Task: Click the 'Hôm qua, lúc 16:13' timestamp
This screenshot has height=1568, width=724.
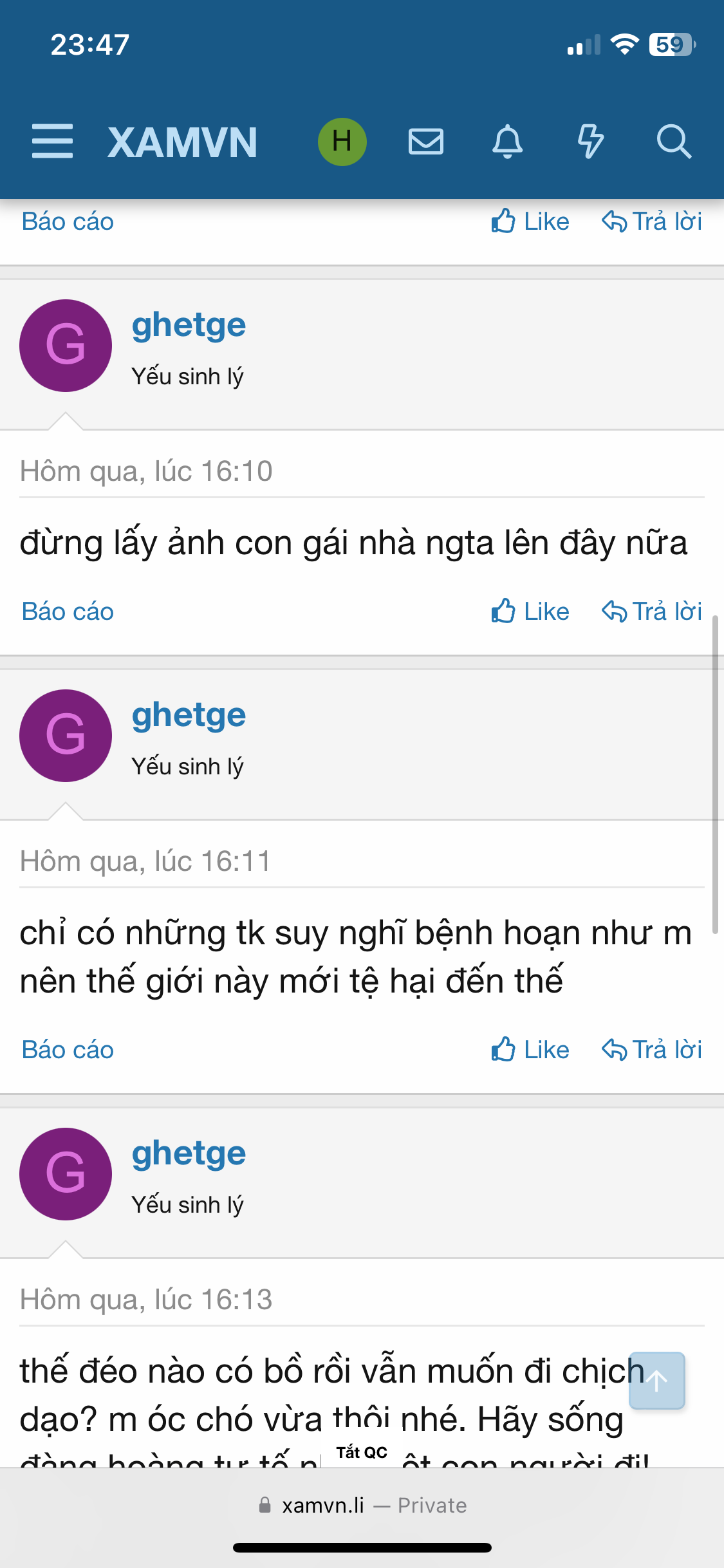Action: click(146, 1300)
